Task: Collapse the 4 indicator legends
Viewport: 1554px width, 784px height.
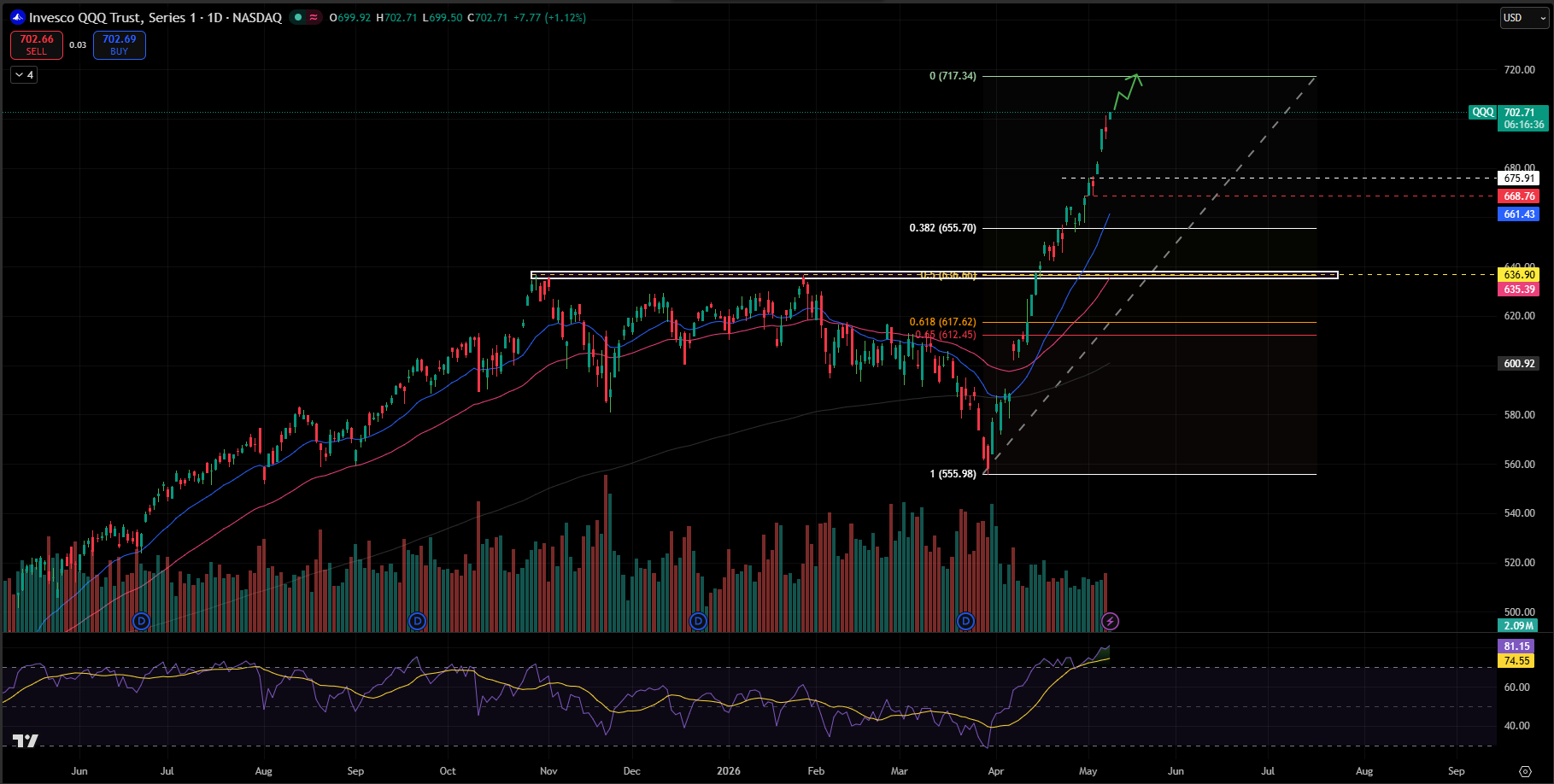Action: coord(24,75)
